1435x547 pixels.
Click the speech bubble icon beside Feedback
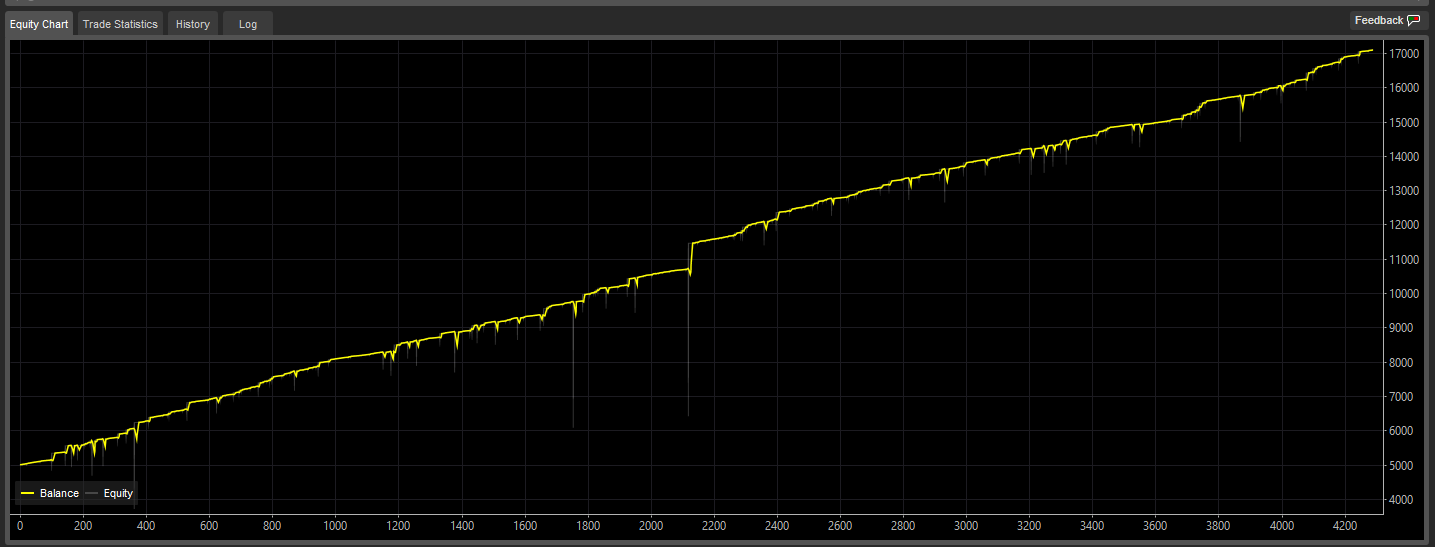1413,21
